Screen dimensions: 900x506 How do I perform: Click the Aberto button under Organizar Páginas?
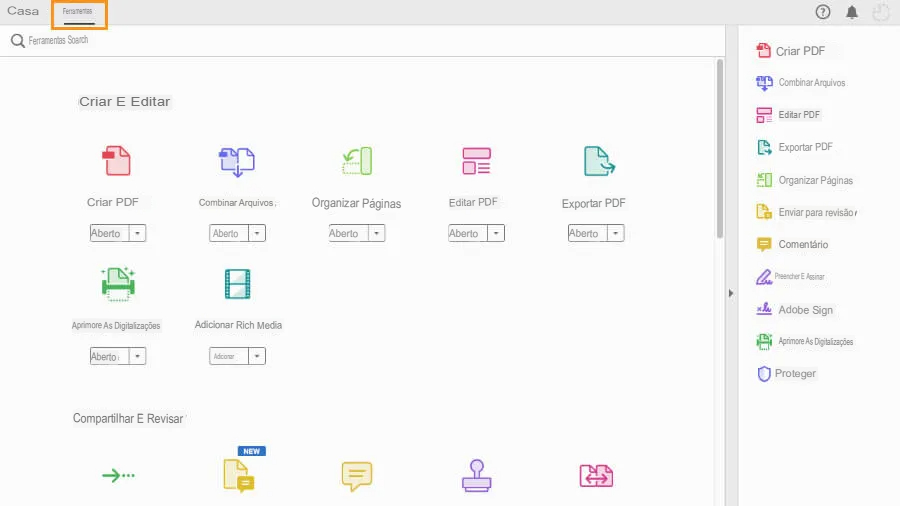(x=348, y=233)
